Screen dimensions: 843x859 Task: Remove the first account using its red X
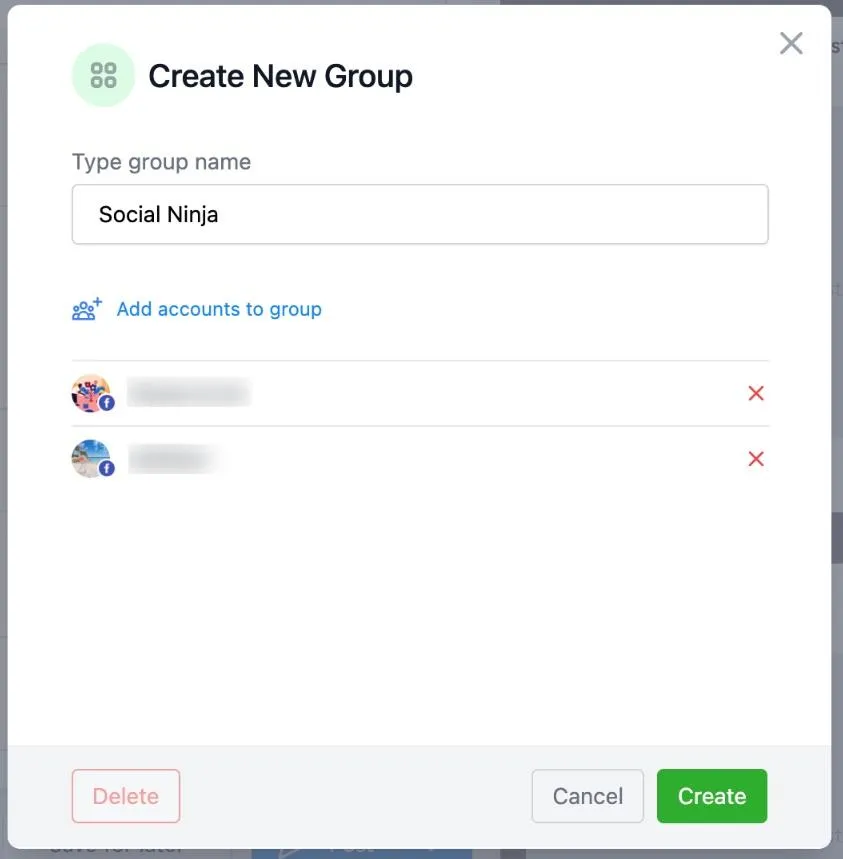(x=756, y=393)
